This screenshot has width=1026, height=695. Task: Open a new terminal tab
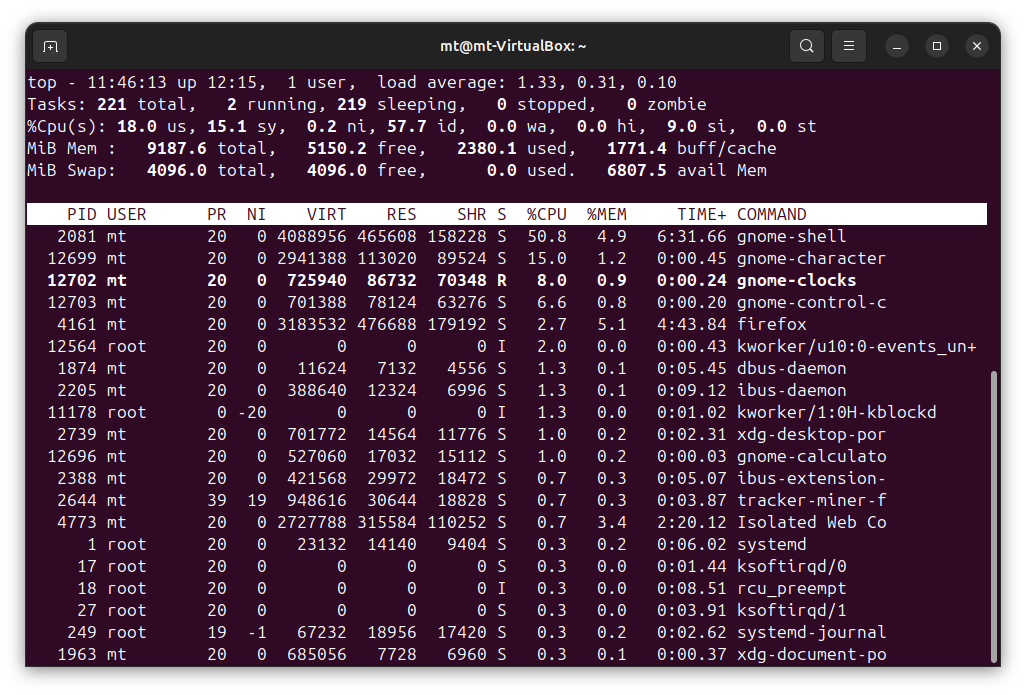coord(50,46)
